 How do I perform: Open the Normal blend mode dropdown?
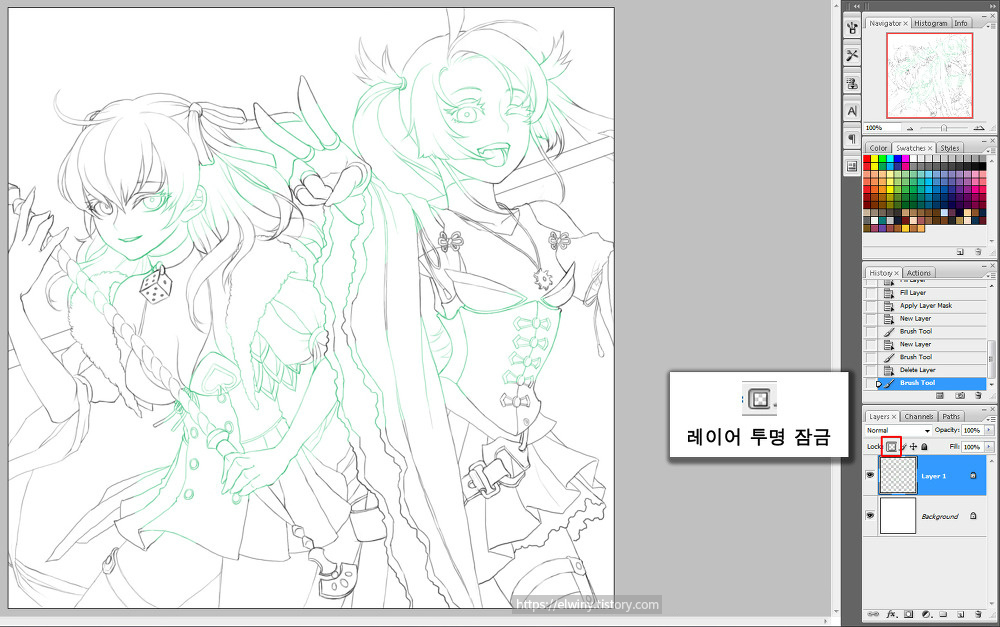point(898,431)
